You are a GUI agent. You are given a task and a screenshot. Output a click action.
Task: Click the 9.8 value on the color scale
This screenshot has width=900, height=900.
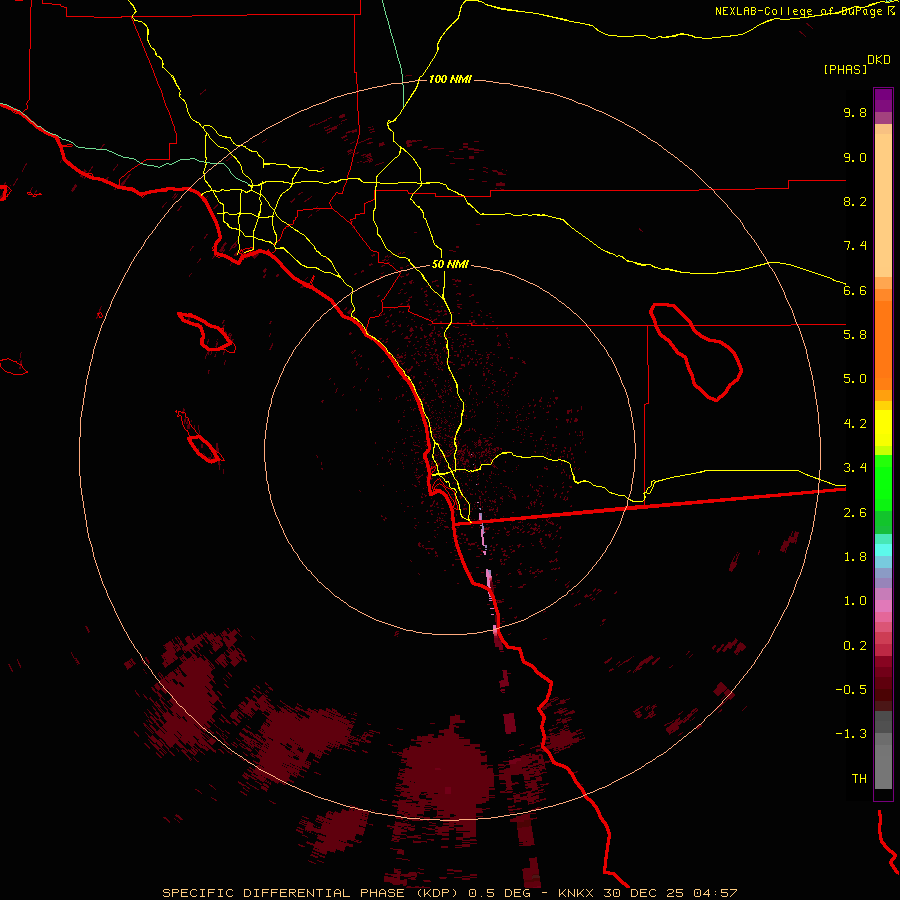click(855, 112)
